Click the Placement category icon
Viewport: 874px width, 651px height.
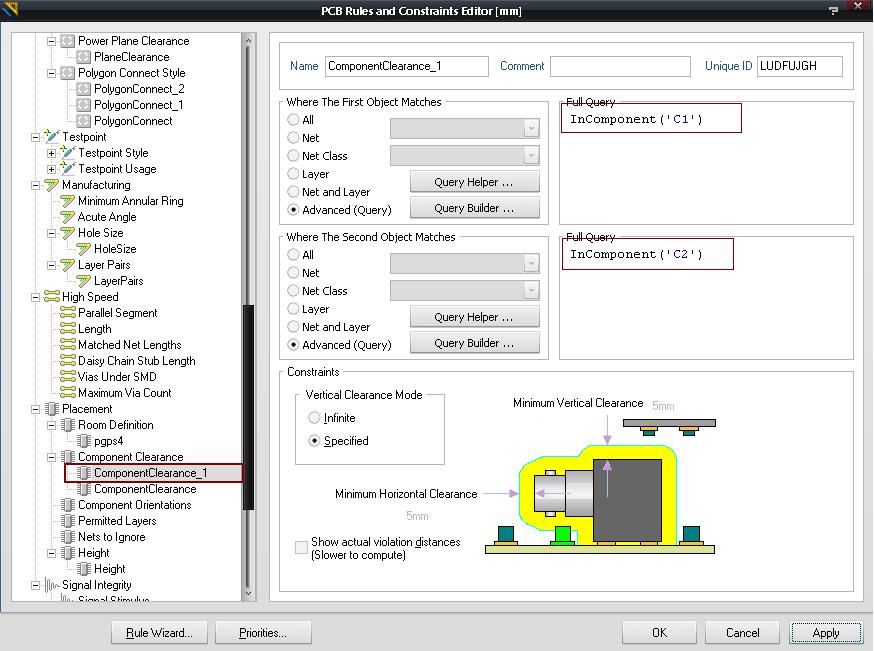click(x=51, y=410)
